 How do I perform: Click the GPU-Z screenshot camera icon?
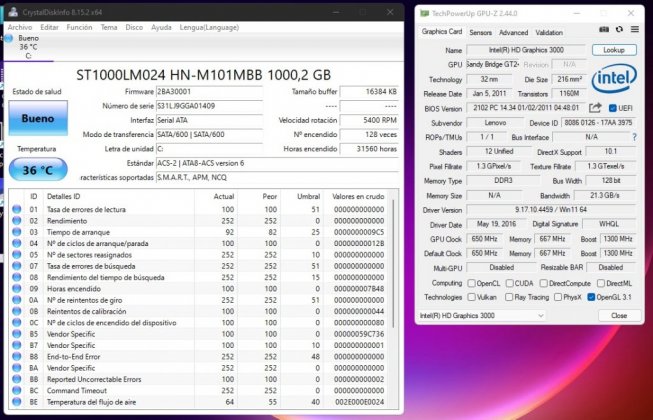[x=604, y=29]
